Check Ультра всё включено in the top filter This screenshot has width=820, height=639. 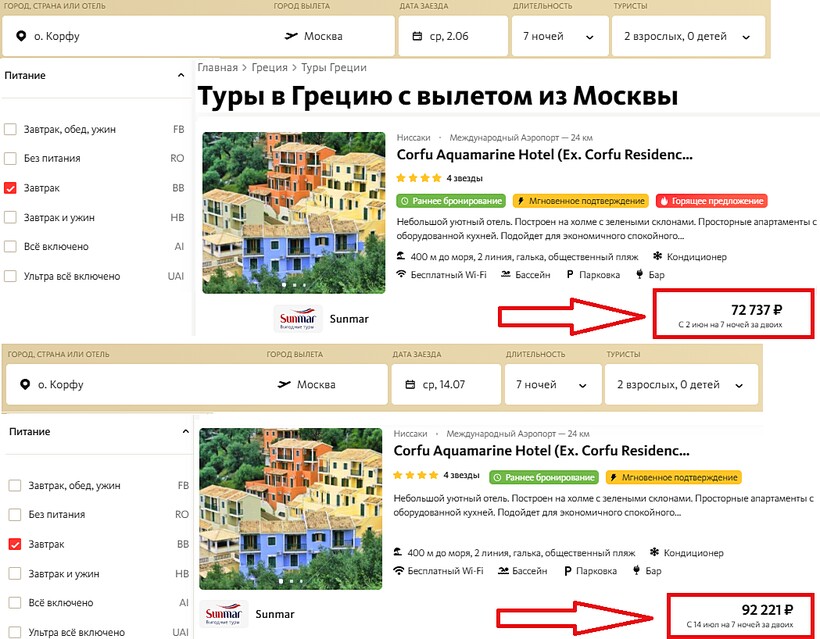[x=10, y=276]
